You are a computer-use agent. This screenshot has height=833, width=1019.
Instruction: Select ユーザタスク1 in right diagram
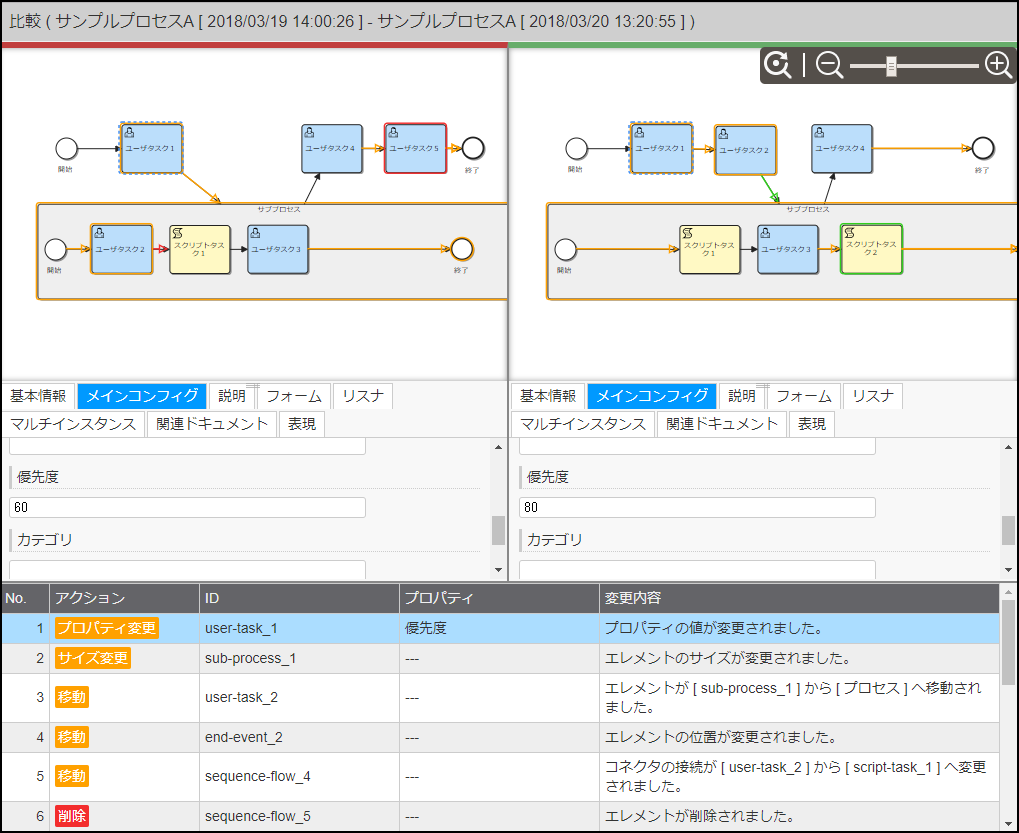click(x=662, y=148)
